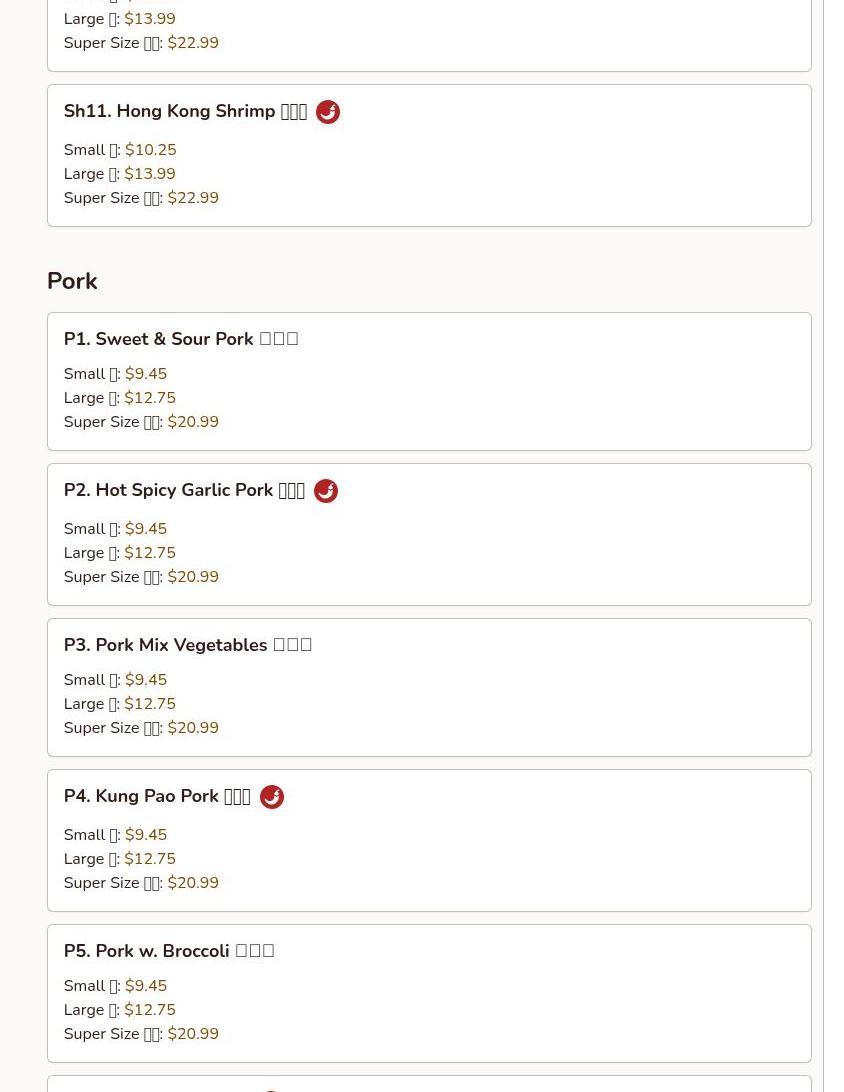Click the chili icon next to Hot Spicy Garlic Pork

click(326, 491)
